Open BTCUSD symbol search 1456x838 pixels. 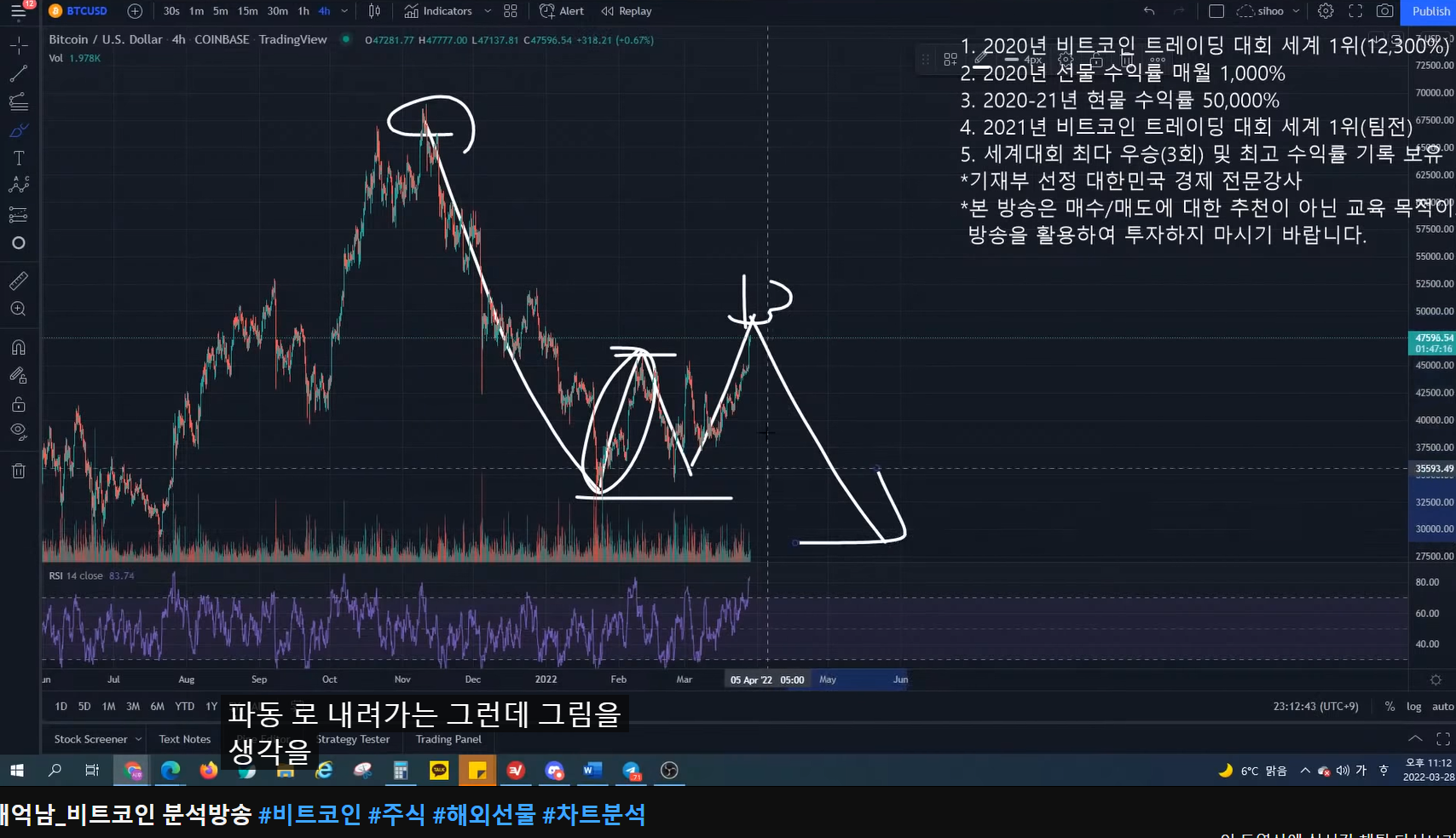point(78,11)
